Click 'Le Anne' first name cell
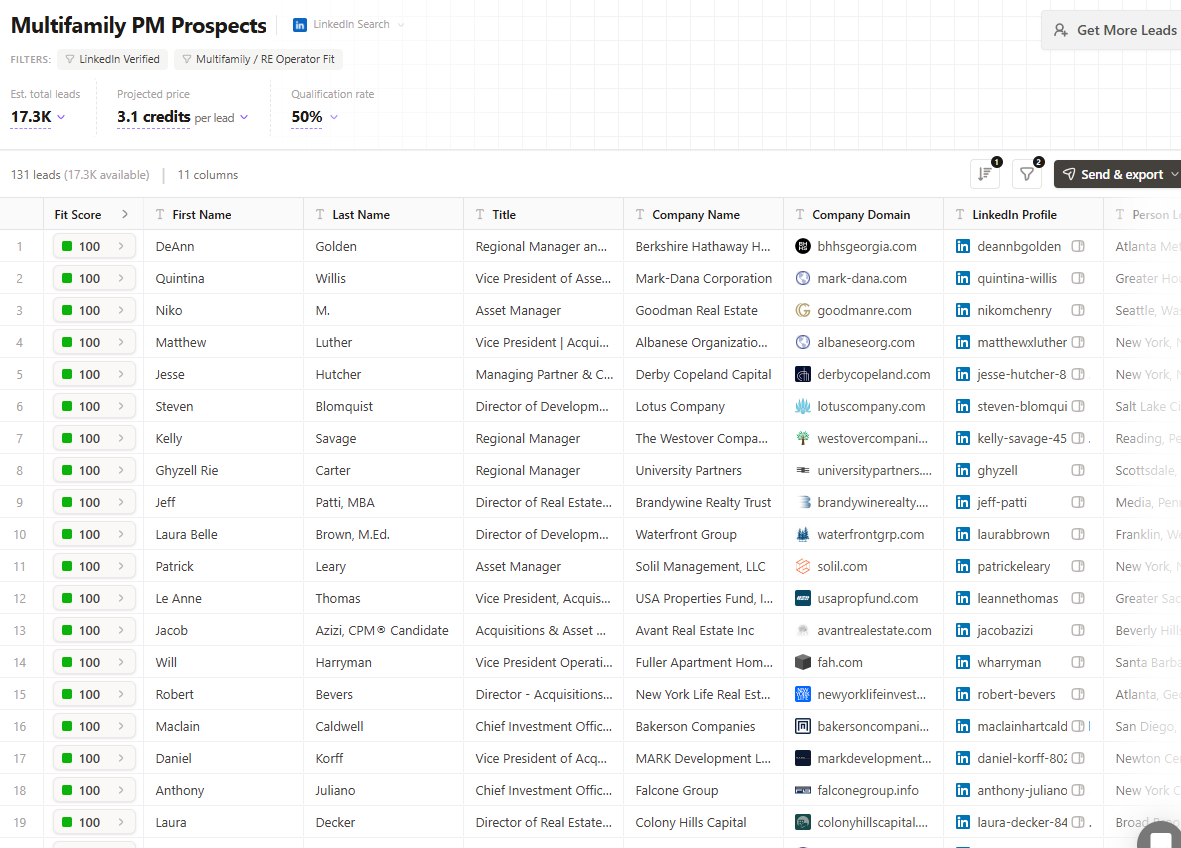 click(x=223, y=598)
